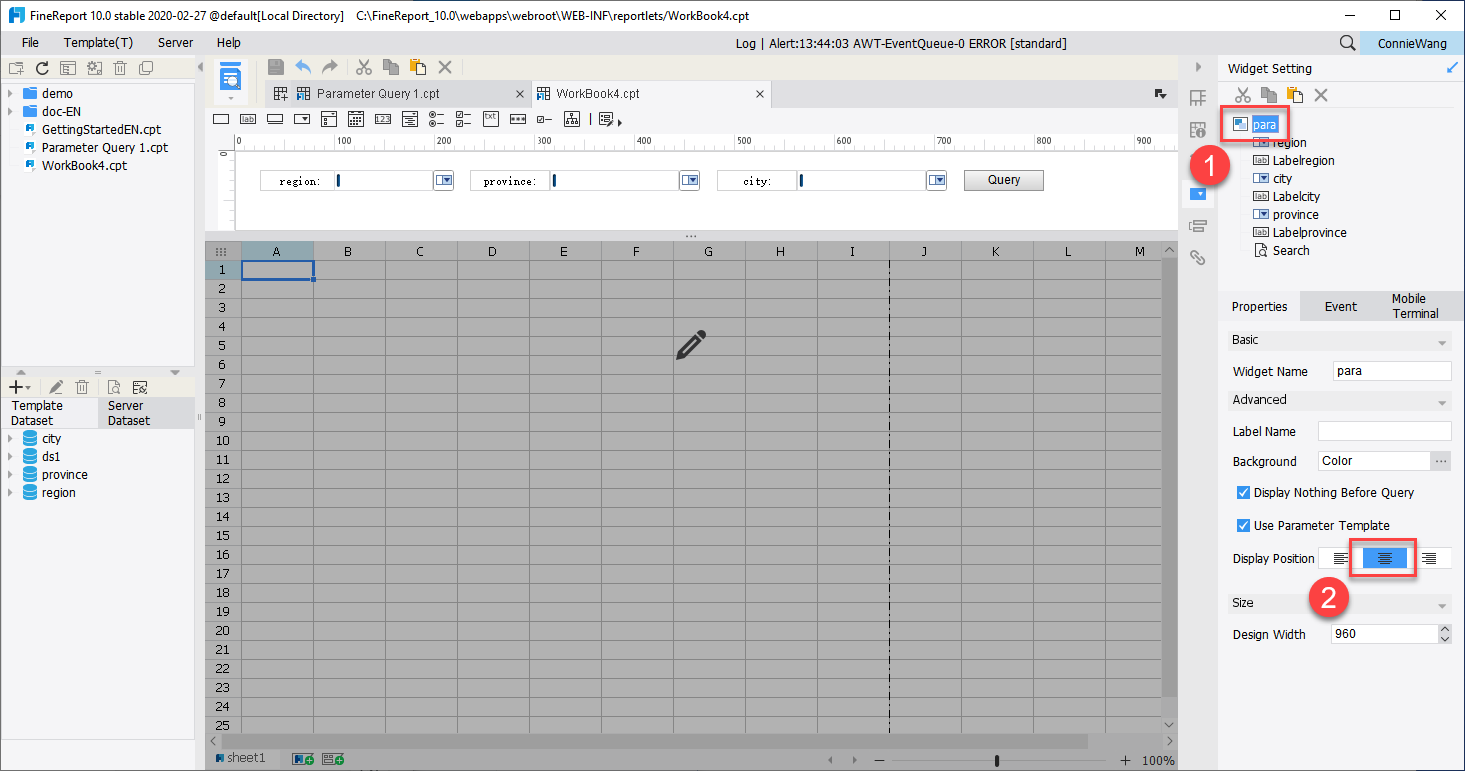Image resolution: width=1465 pixels, height=771 pixels.
Task: Open template search in the title bar
Action: pos(1346,43)
